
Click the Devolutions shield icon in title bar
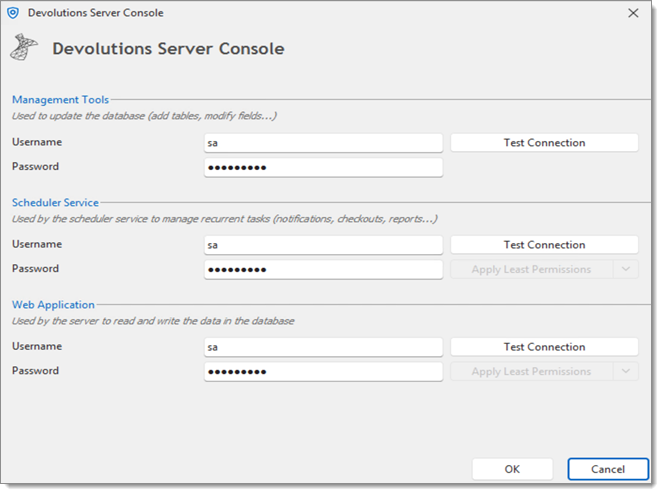click(x=13, y=13)
